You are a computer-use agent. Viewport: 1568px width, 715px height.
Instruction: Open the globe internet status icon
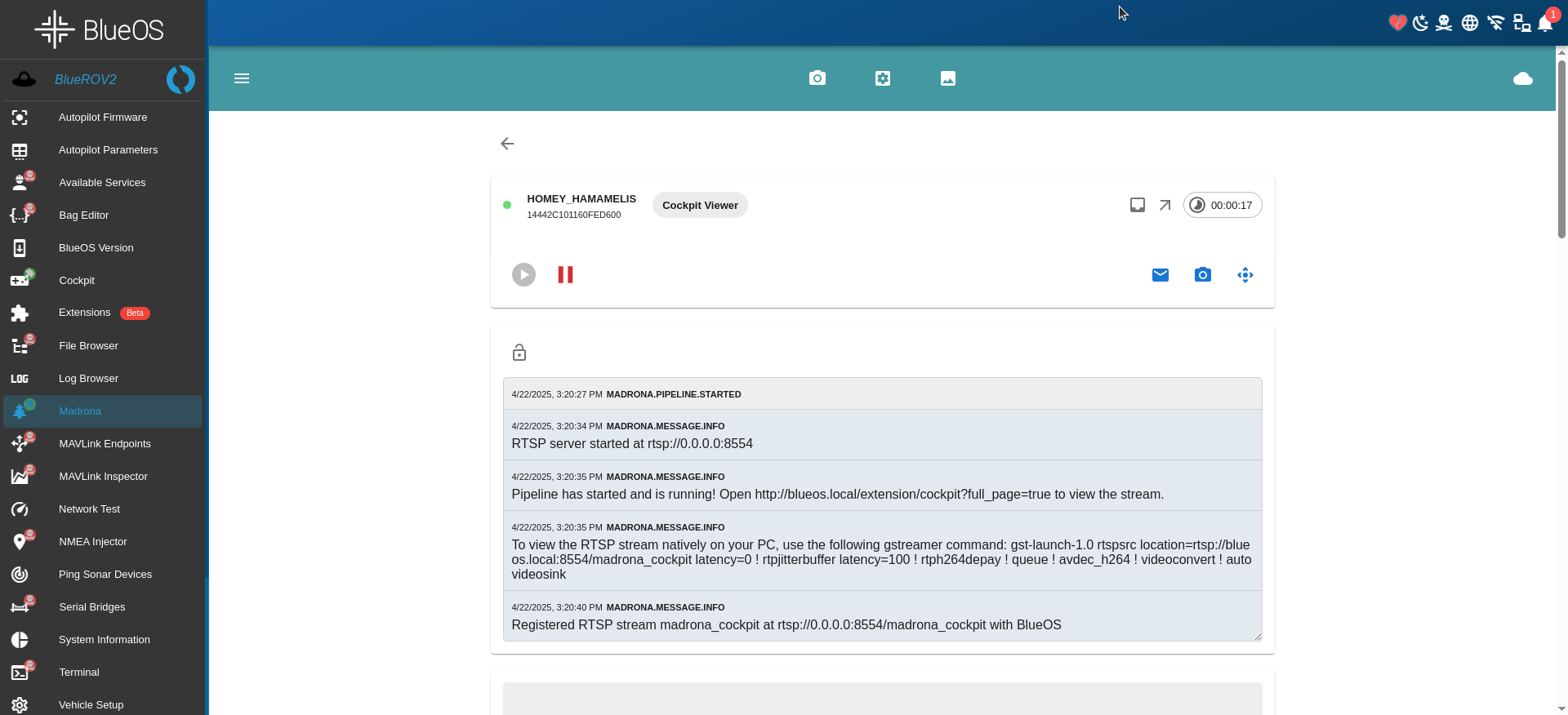(x=1470, y=23)
